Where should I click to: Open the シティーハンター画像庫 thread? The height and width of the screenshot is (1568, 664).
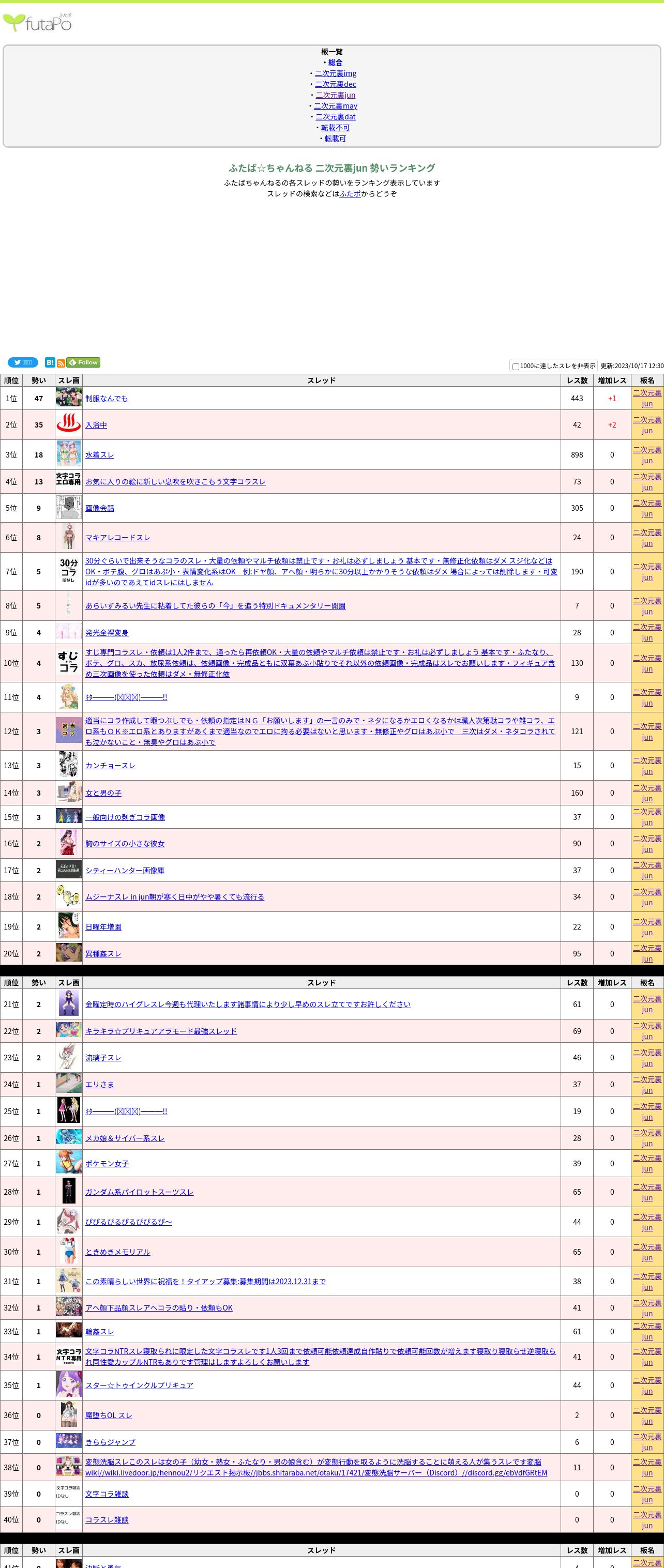pos(125,871)
